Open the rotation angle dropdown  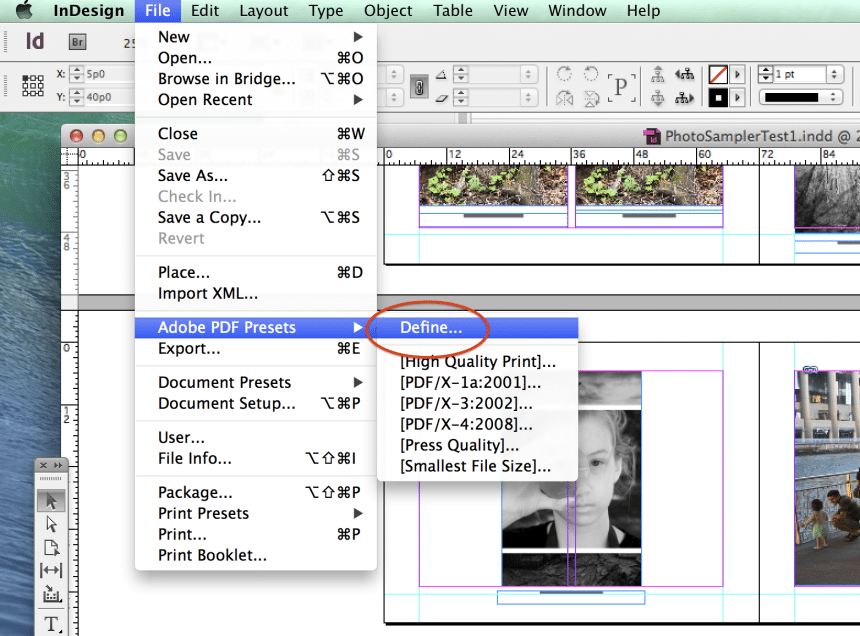coord(528,74)
